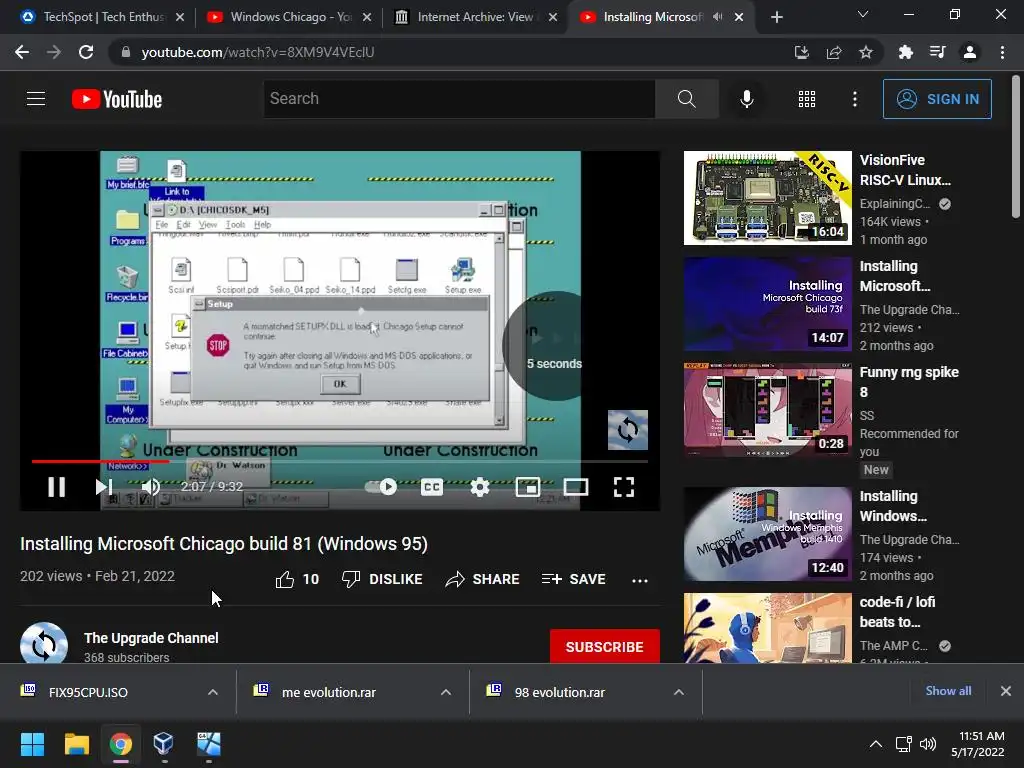Open the YouTube apps grid
This screenshot has width=1024, height=768.
click(807, 99)
